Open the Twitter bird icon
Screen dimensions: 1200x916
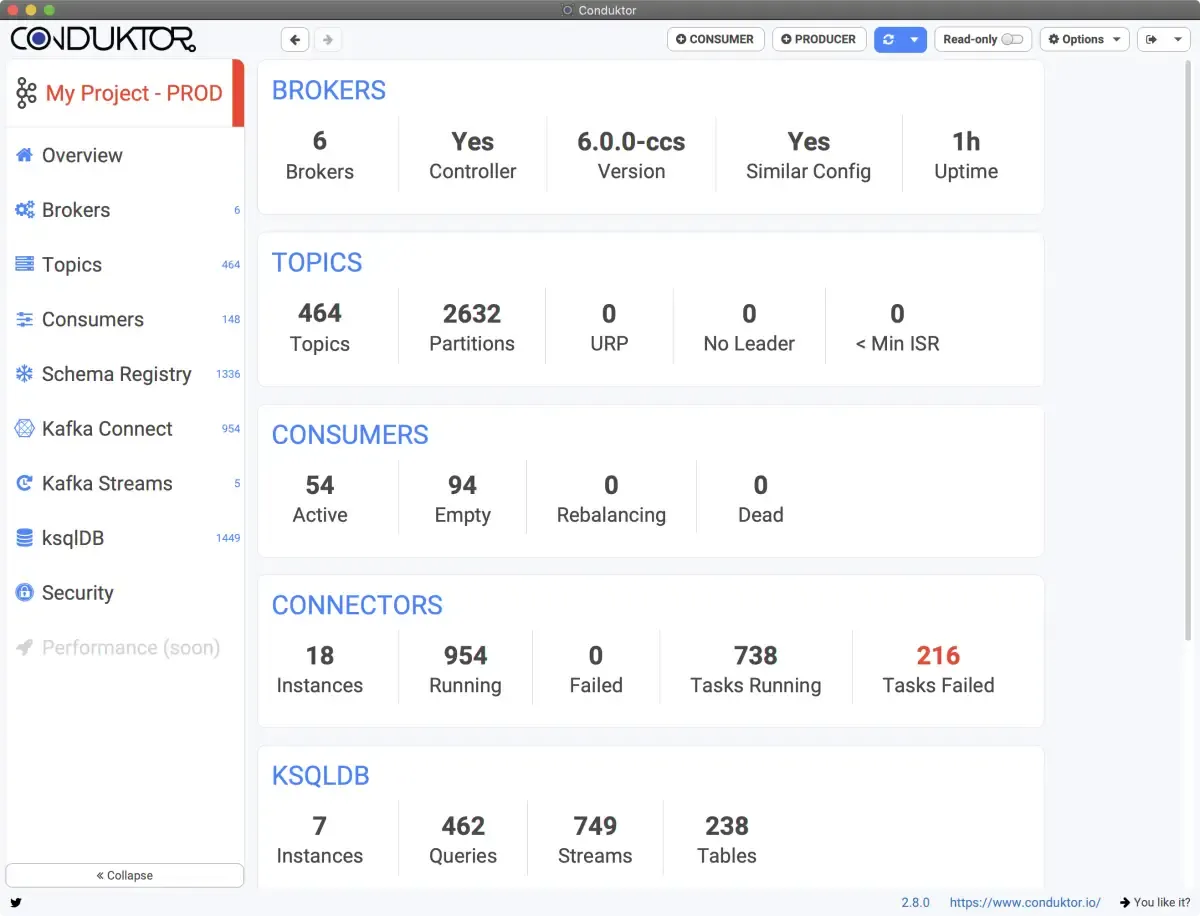point(16,902)
